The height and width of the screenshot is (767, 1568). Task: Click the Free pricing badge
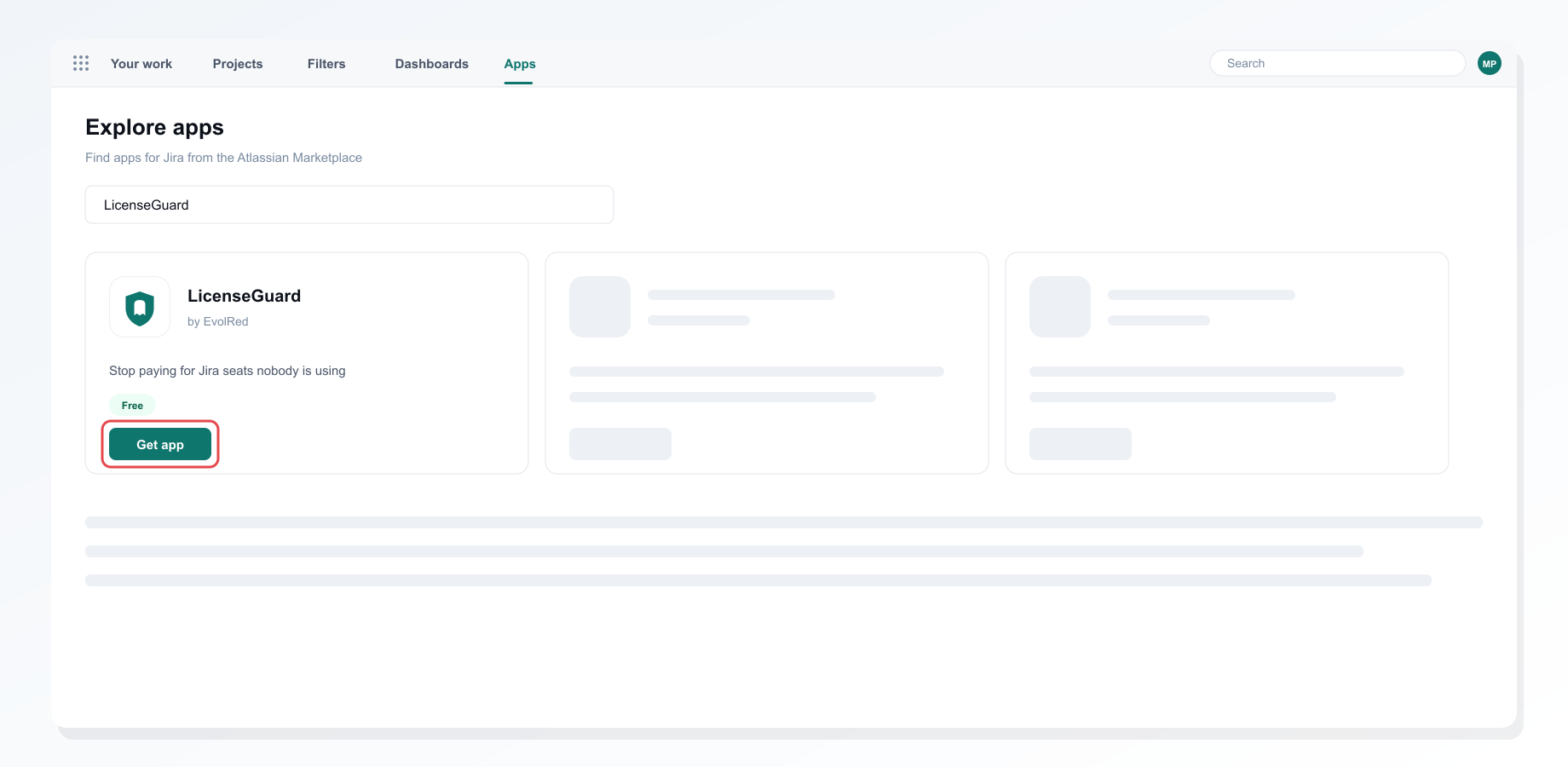click(132, 405)
